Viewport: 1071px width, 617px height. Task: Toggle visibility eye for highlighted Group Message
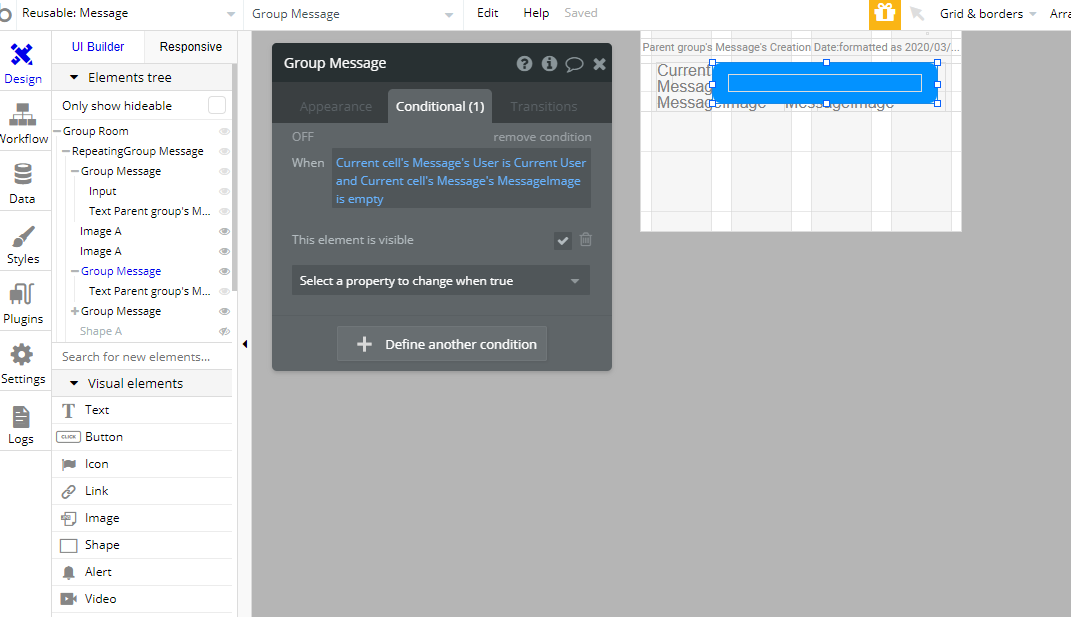224,271
